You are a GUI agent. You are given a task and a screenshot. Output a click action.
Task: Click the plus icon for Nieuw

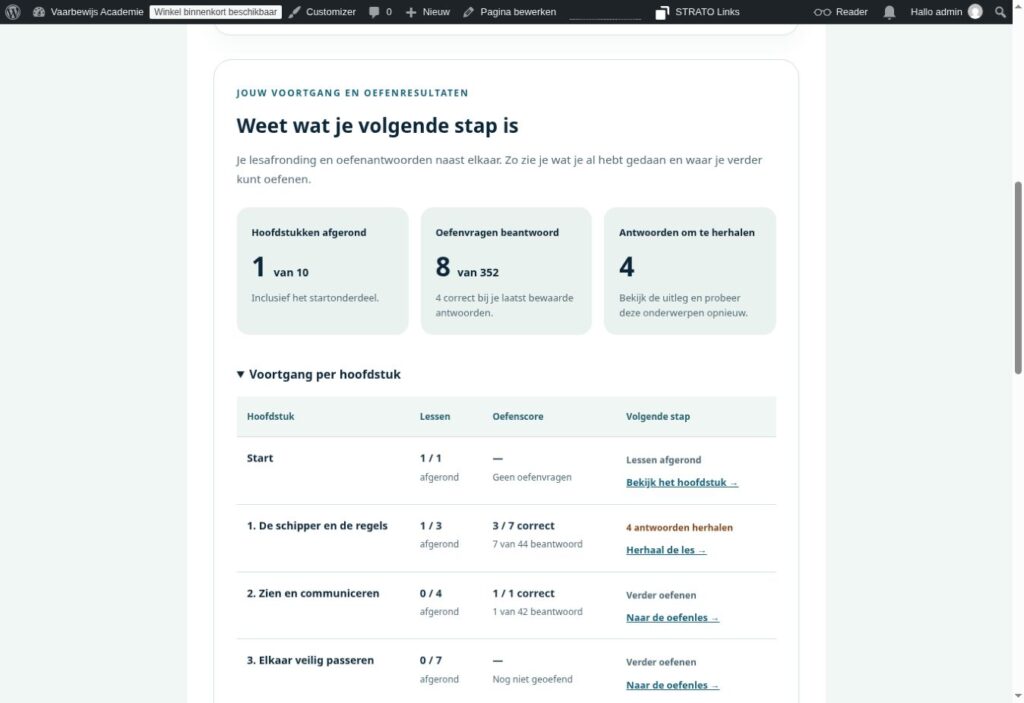(411, 12)
